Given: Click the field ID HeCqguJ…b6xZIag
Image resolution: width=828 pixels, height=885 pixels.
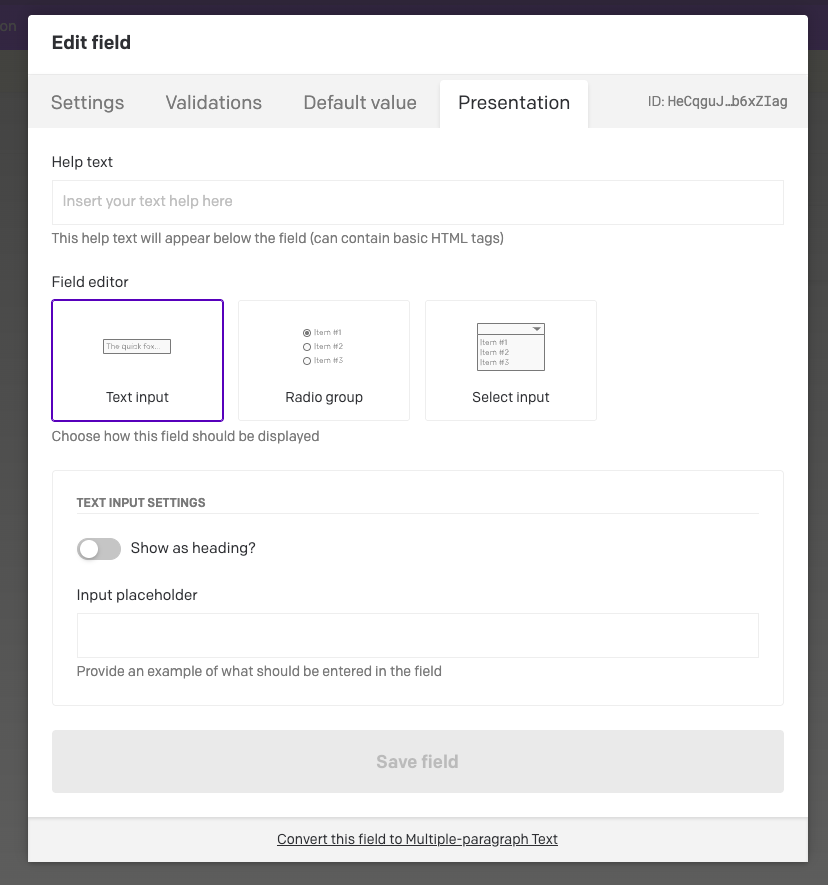Looking at the screenshot, I should coord(717,102).
